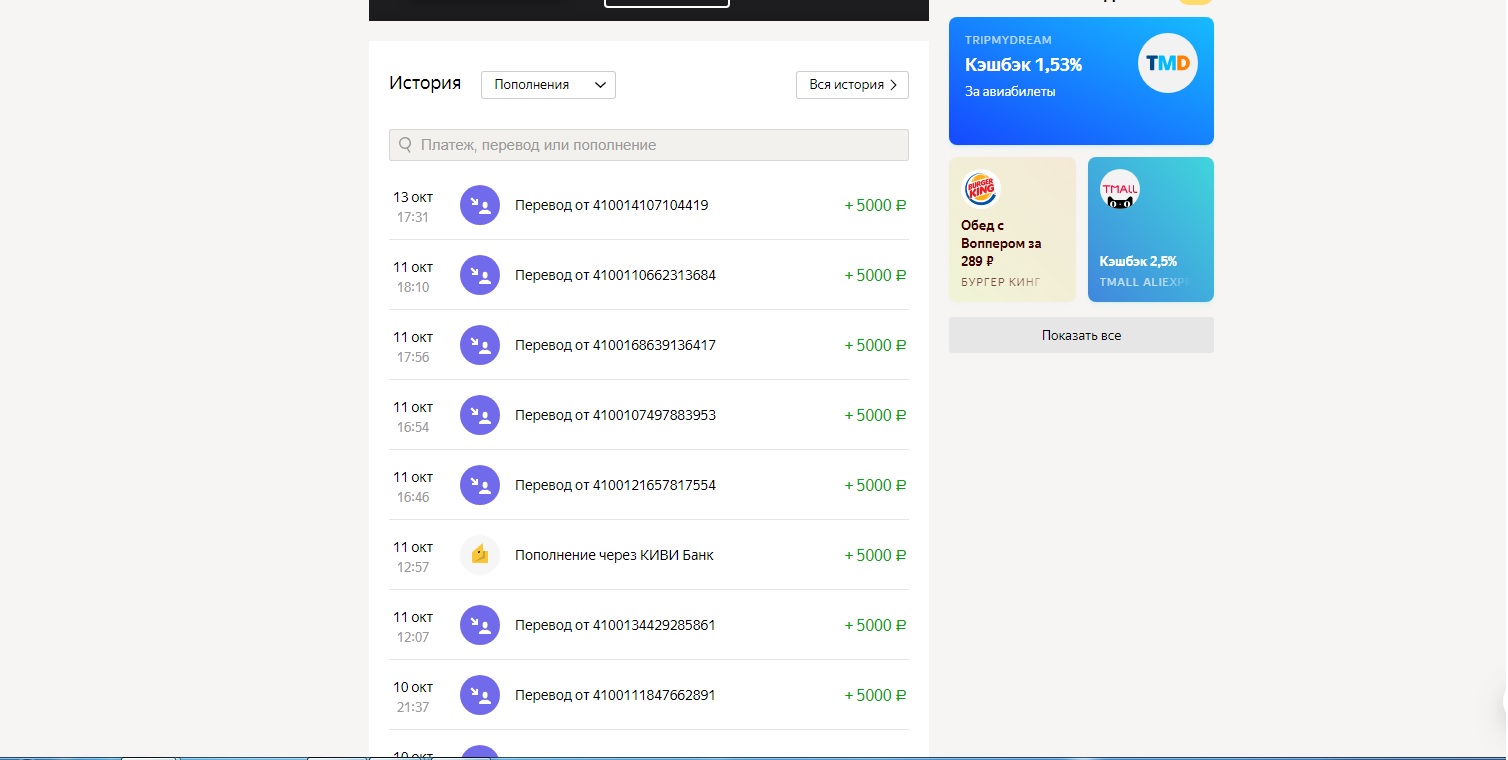Click the +5000 ₽ amount at 12:07 row
The image size is (1508, 760).
[x=875, y=625]
